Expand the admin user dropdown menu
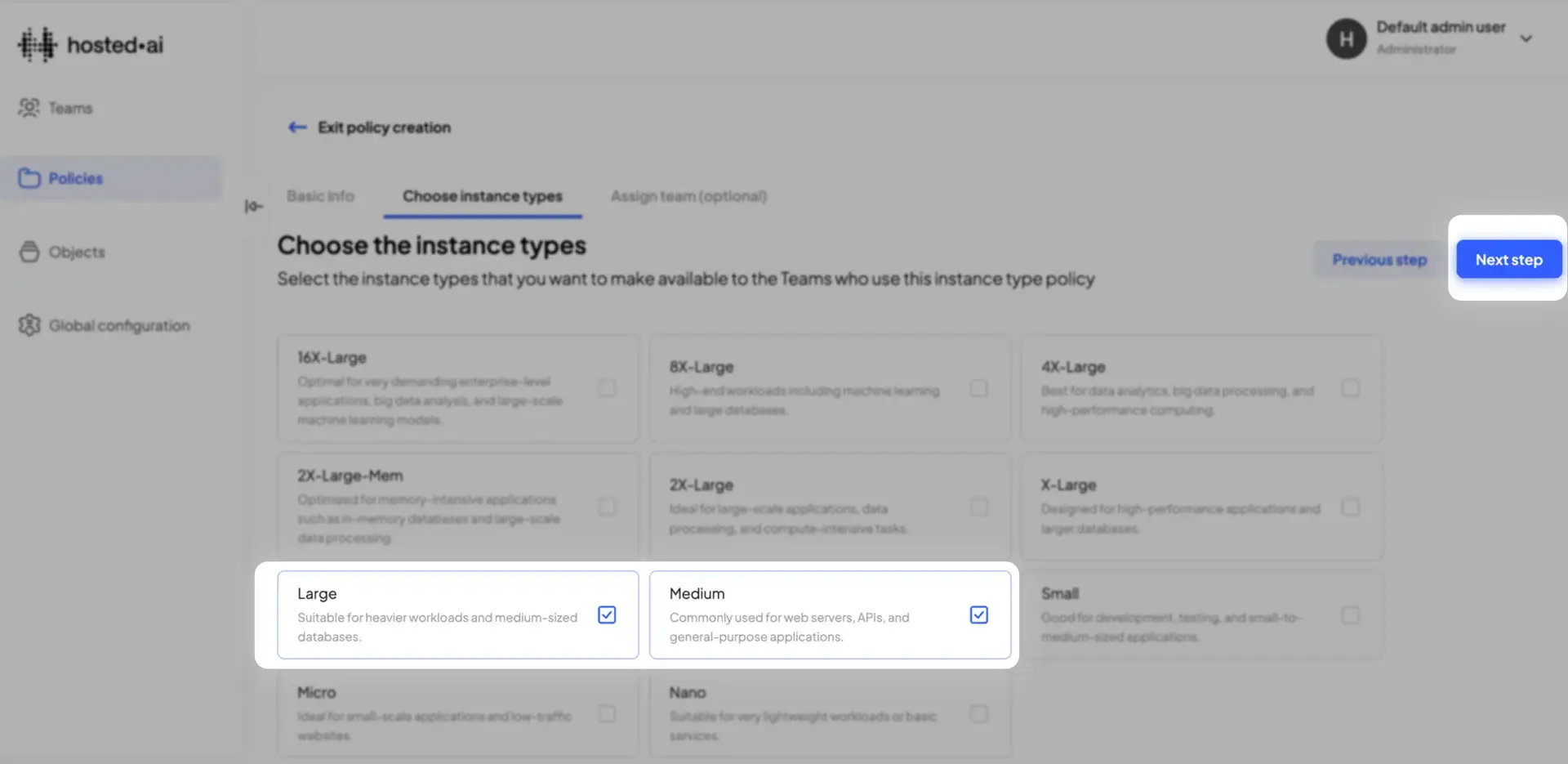This screenshot has height=764, width=1568. tap(1526, 38)
